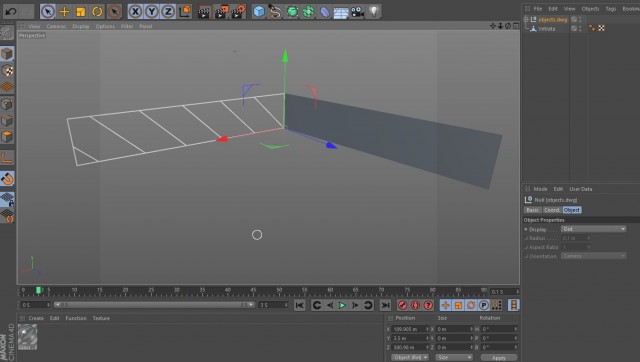Click the green timeline playhead marker

38,290
